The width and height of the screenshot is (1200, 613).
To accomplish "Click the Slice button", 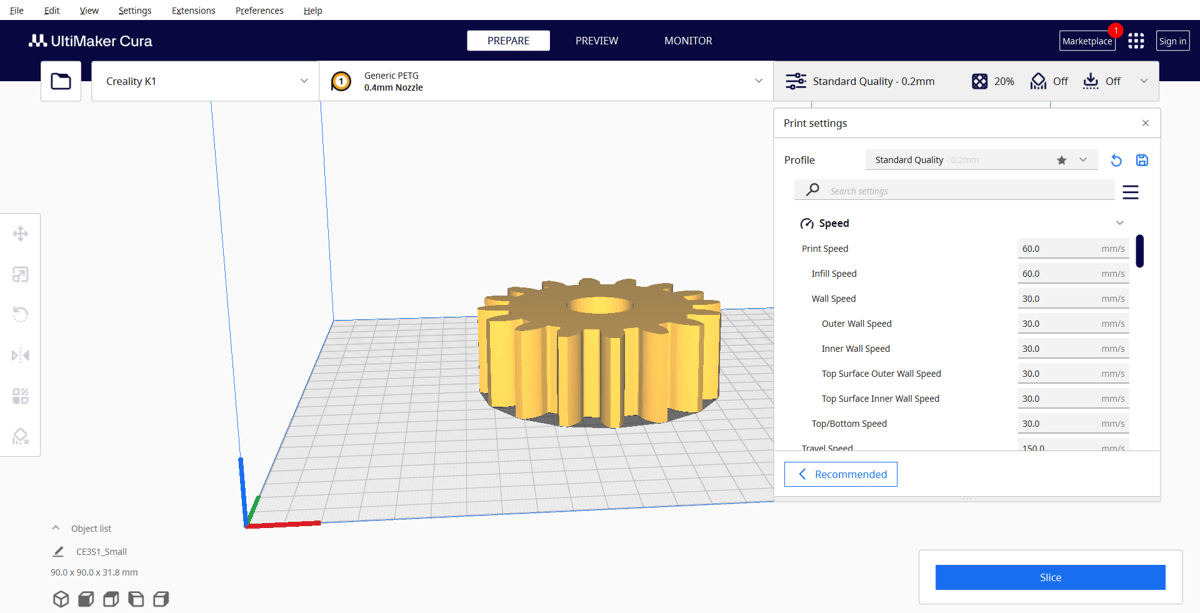I will [x=1050, y=577].
